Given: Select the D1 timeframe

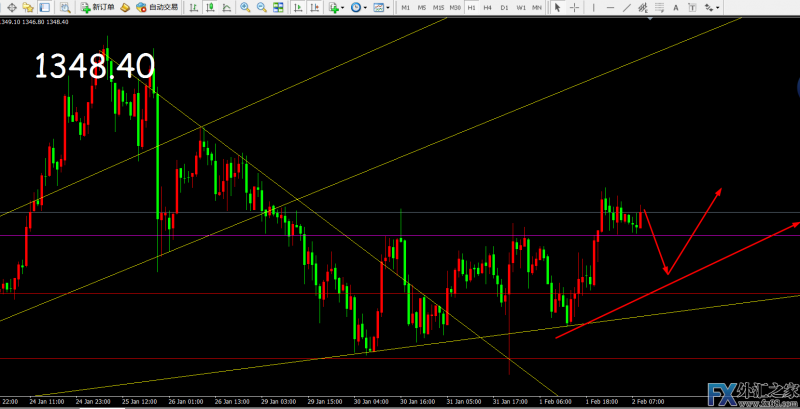Looking at the screenshot, I should tap(504, 7).
